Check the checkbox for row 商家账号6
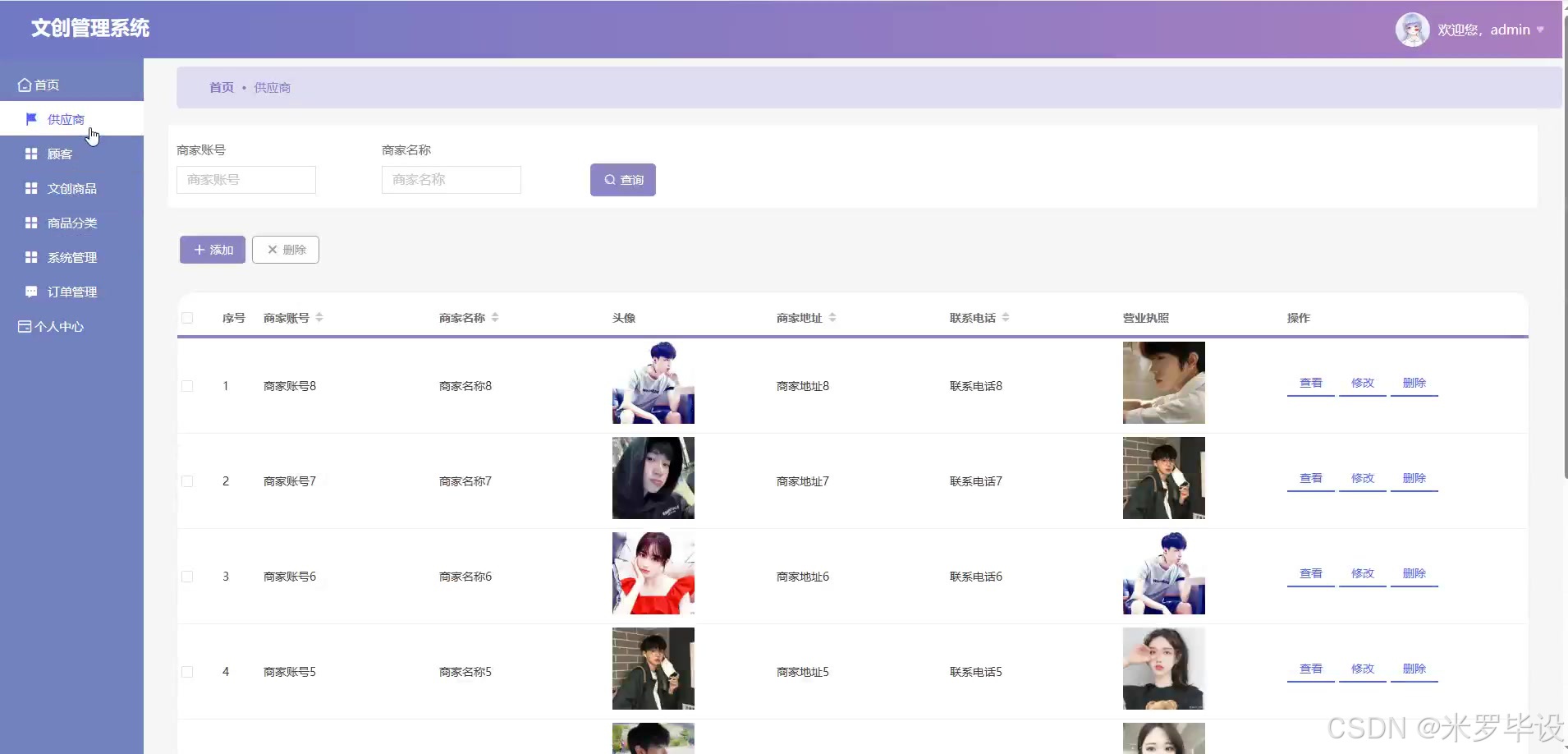The width and height of the screenshot is (1568, 754). click(187, 577)
